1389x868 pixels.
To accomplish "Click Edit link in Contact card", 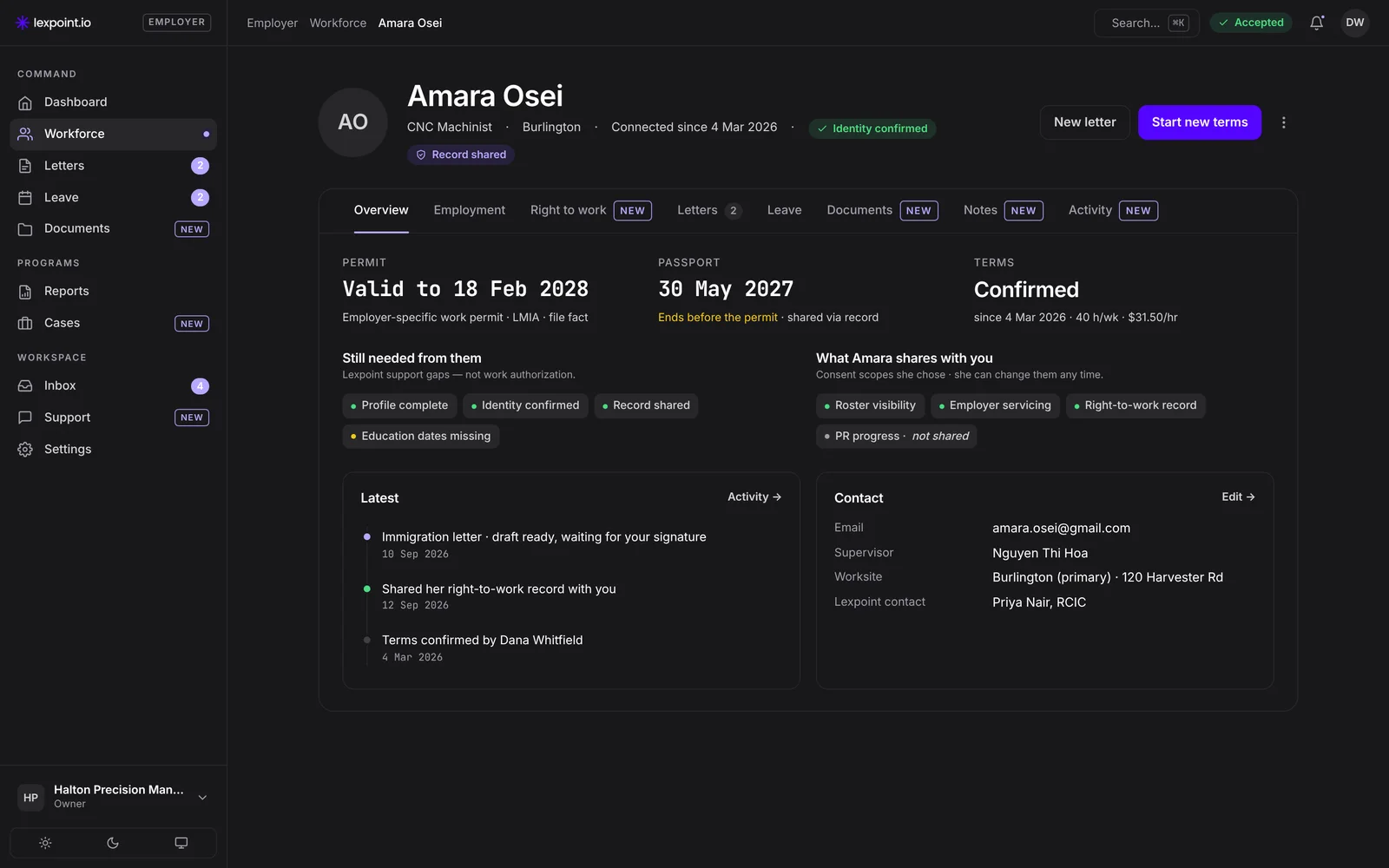I will (x=1238, y=497).
